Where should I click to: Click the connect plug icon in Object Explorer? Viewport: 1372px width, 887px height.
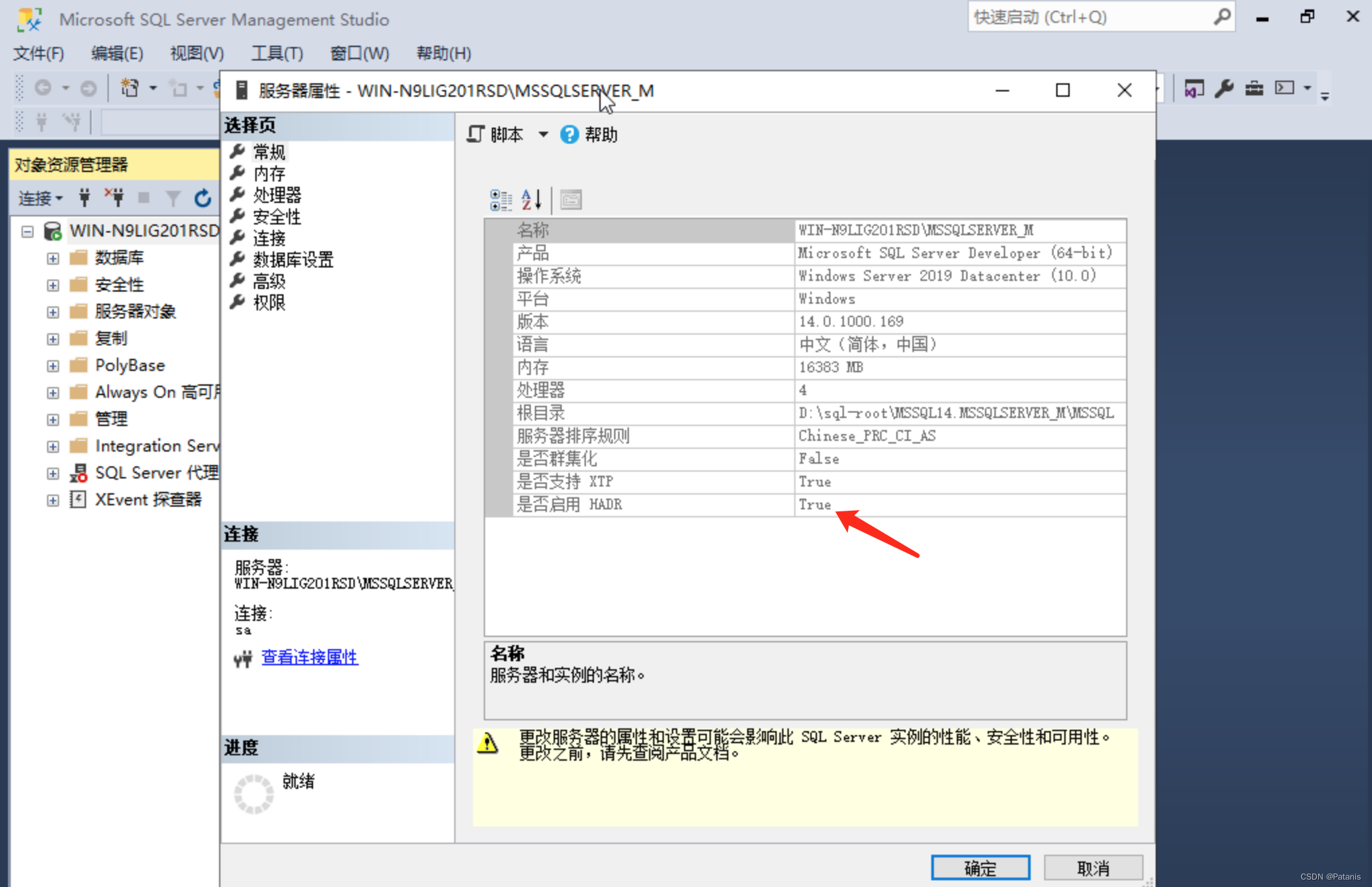[x=84, y=198]
